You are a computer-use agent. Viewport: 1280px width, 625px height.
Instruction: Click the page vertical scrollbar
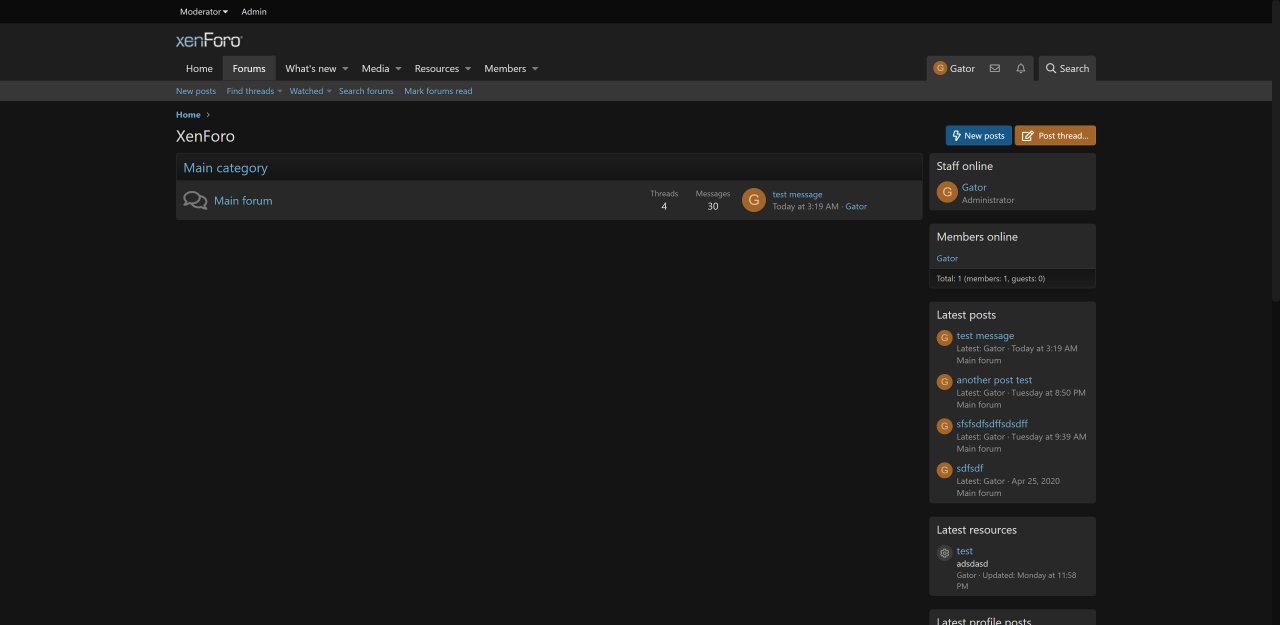pyautogui.click(x=1275, y=150)
